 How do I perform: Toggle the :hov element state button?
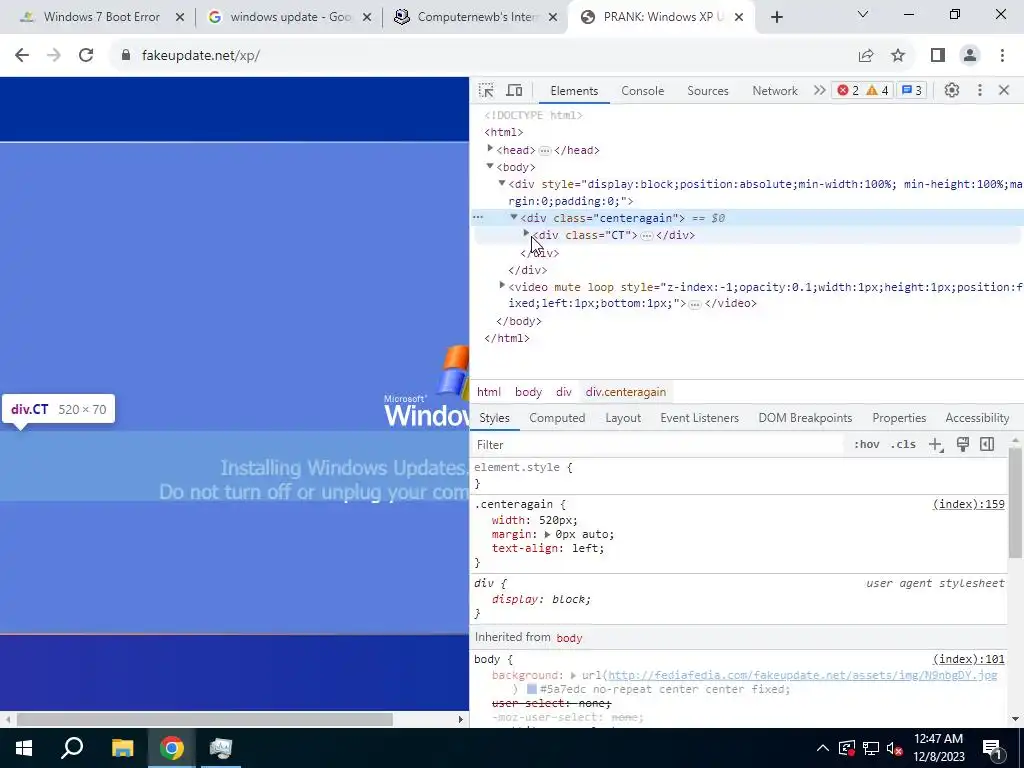click(x=866, y=445)
